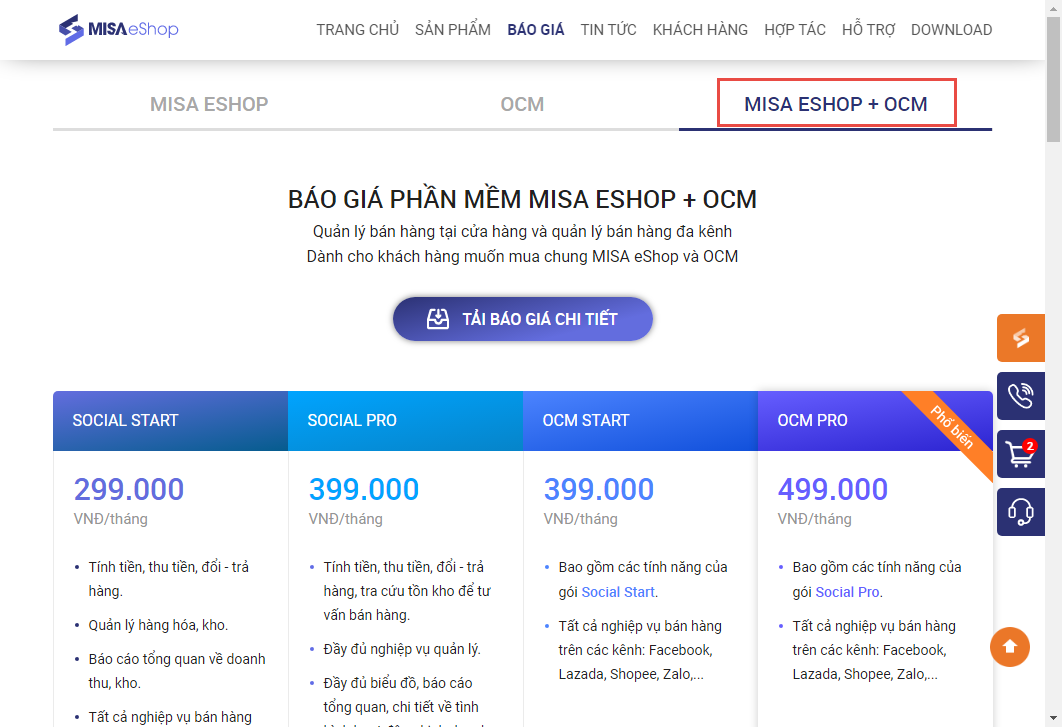Click the vertical scrollbar thumb
This screenshot has height=727, width=1062.
(x=1054, y=80)
